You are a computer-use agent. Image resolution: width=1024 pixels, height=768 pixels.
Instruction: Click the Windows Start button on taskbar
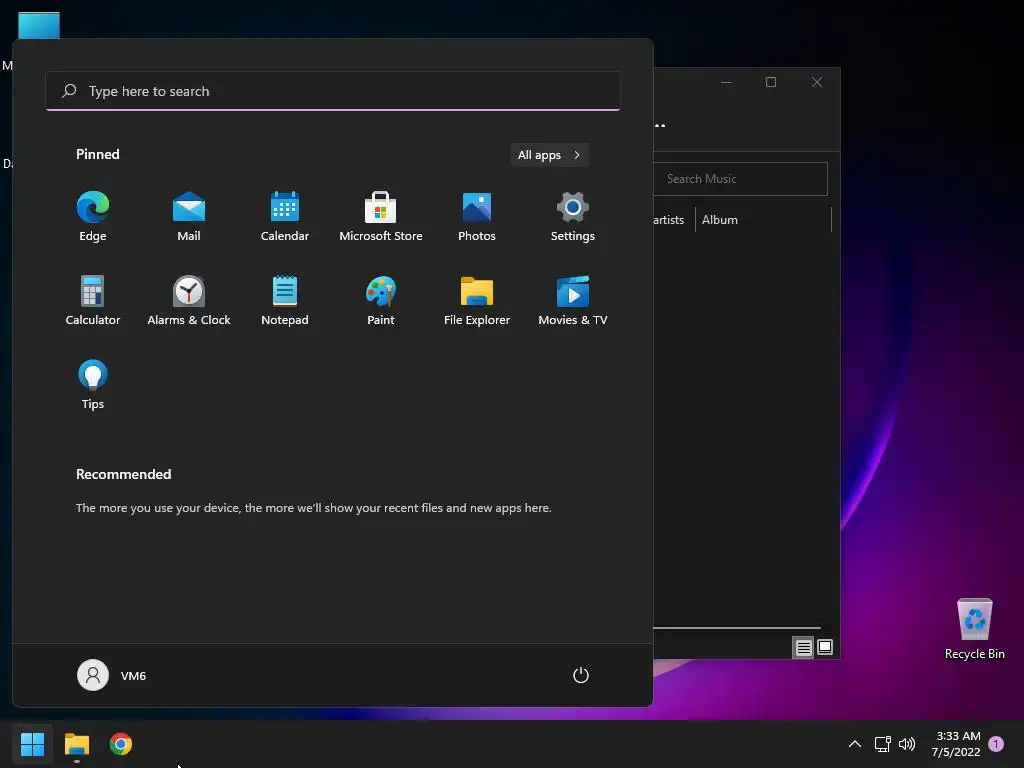(x=32, y=744)
